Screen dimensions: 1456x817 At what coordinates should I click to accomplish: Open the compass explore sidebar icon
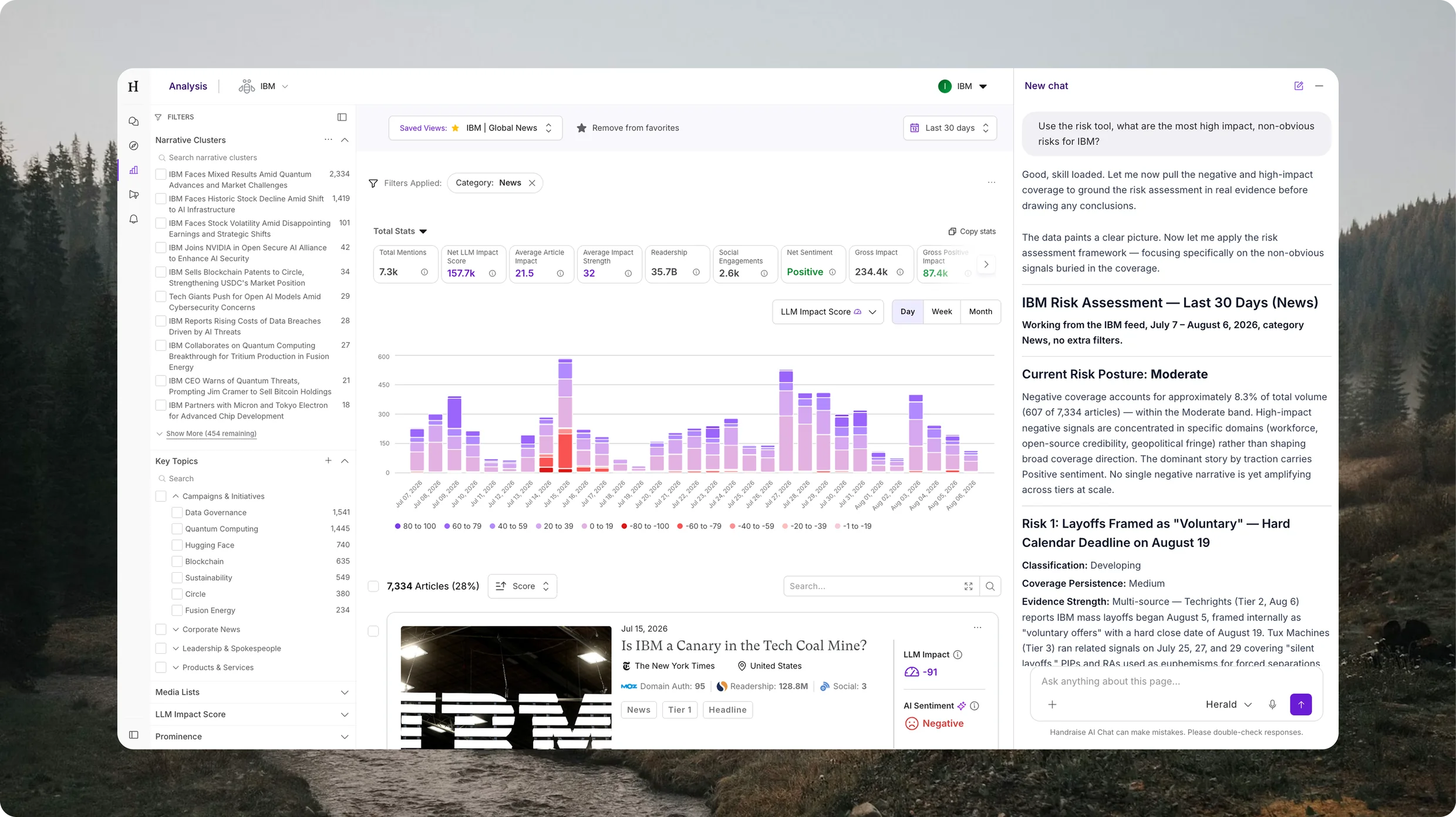pos(134,146)
